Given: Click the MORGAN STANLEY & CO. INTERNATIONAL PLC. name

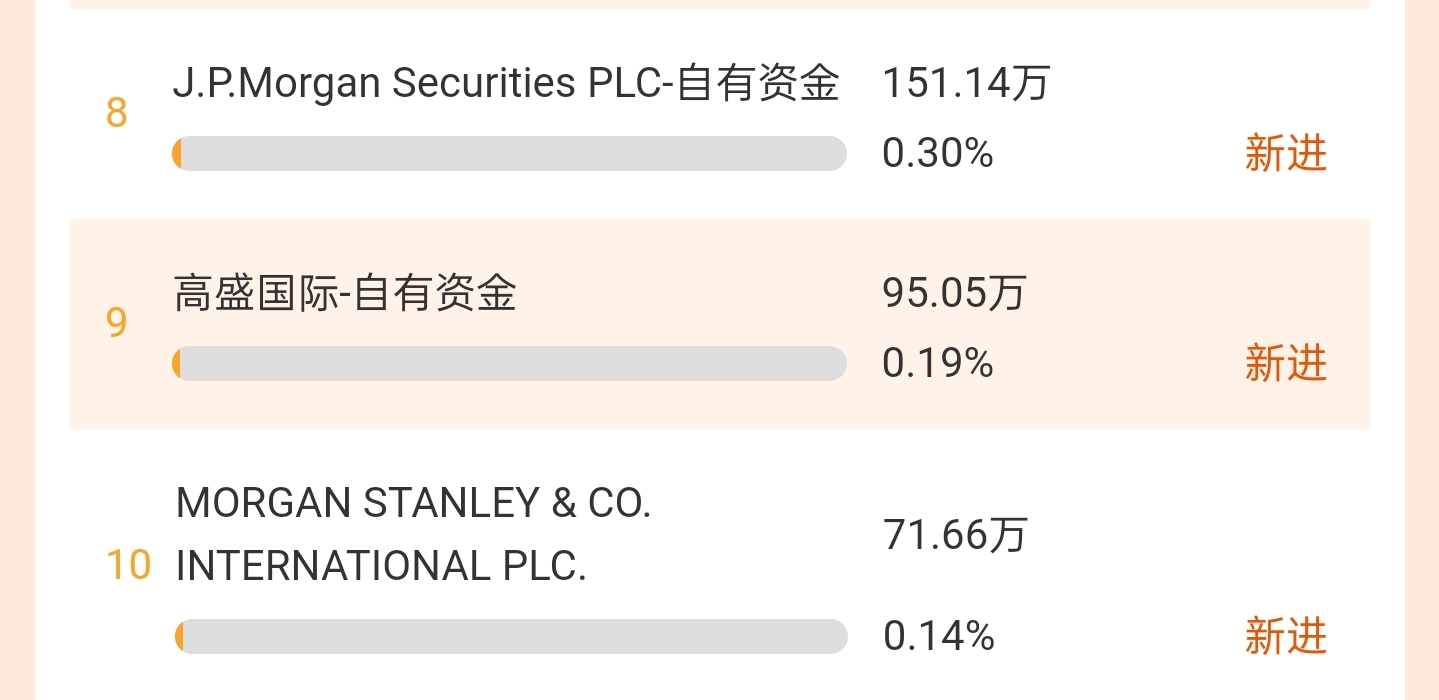Looking at the screenshot, I should (413, 535).
